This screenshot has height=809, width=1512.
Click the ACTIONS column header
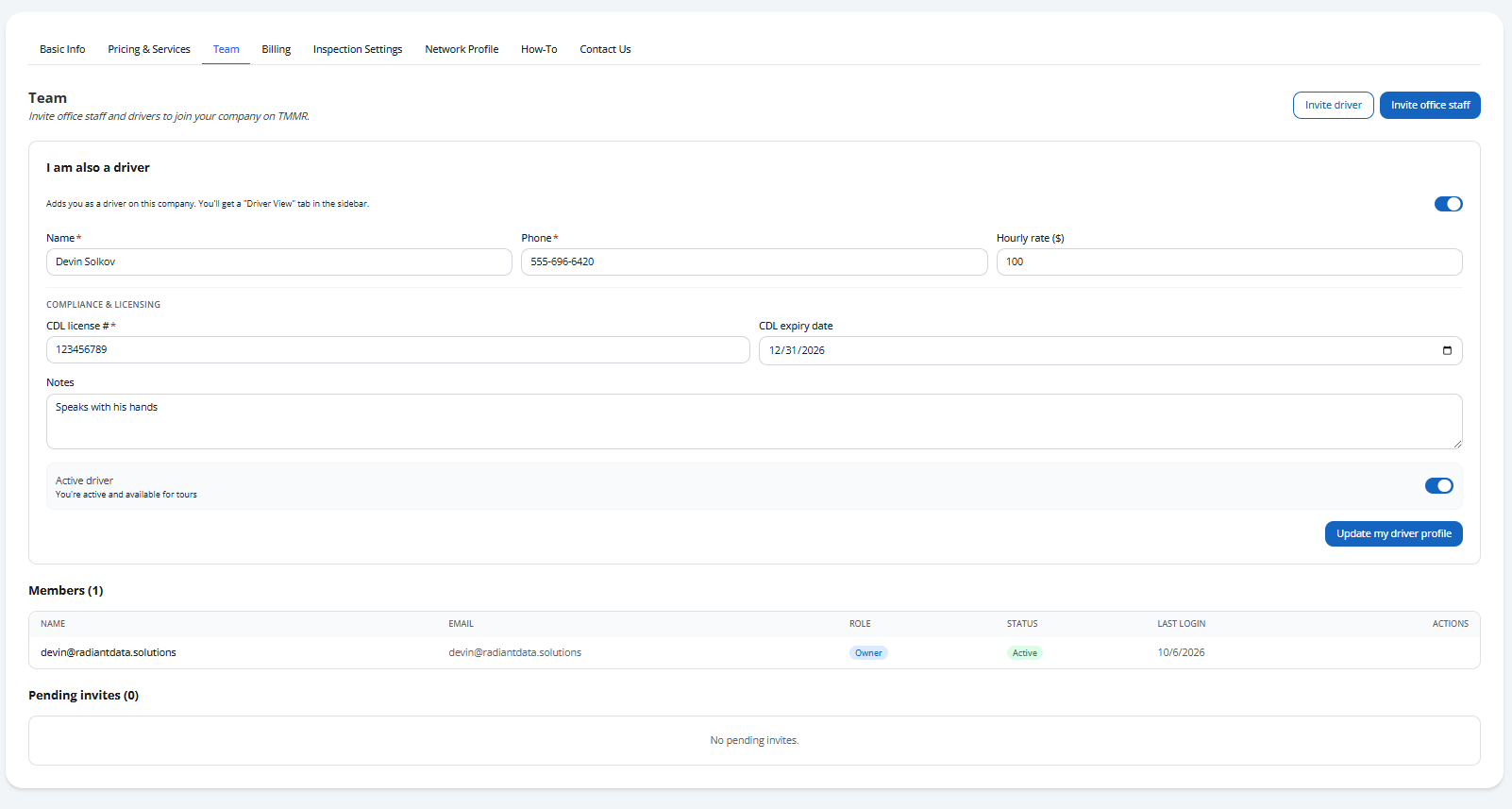(1451, 624)
